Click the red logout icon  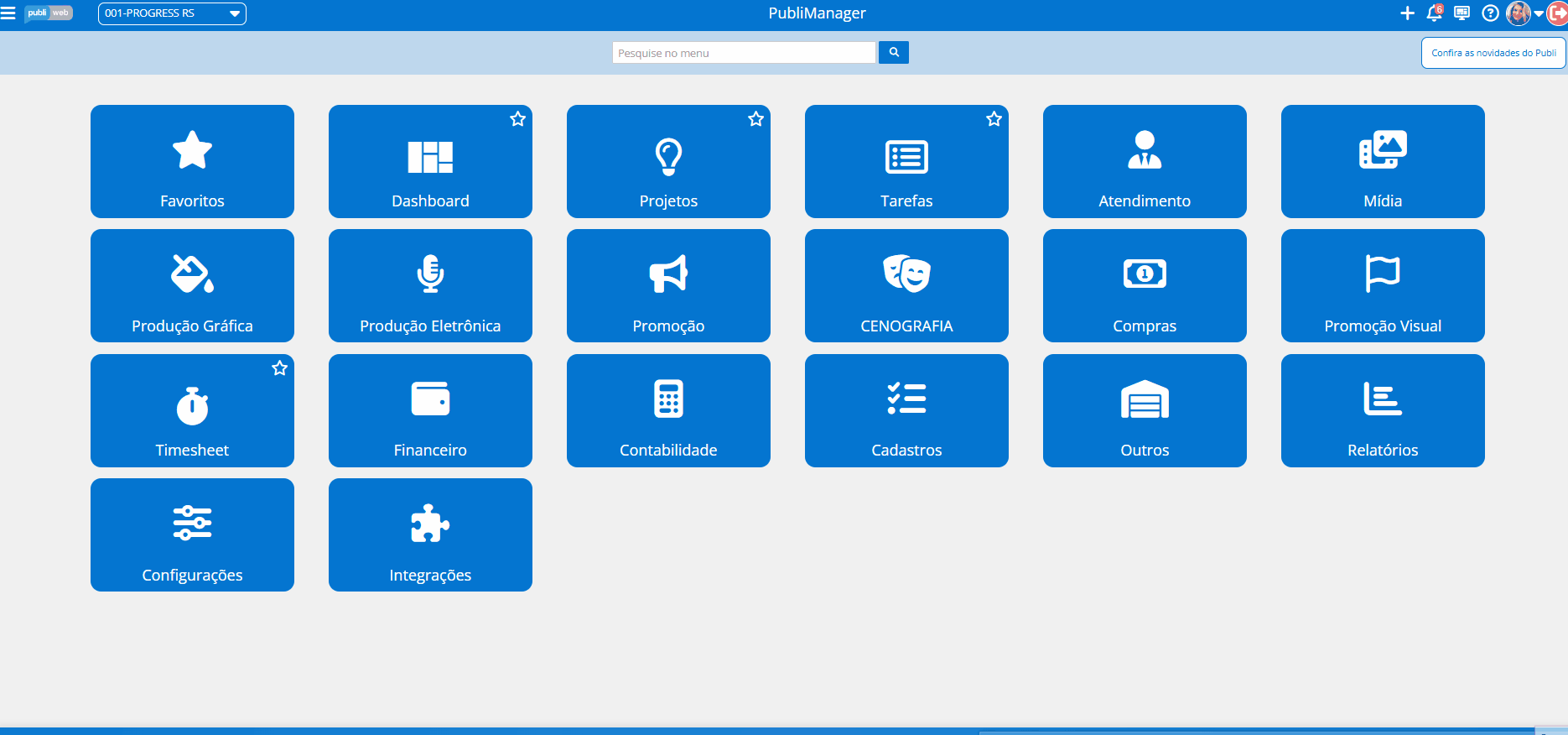pyautogui.click(x=1557, y=13)
